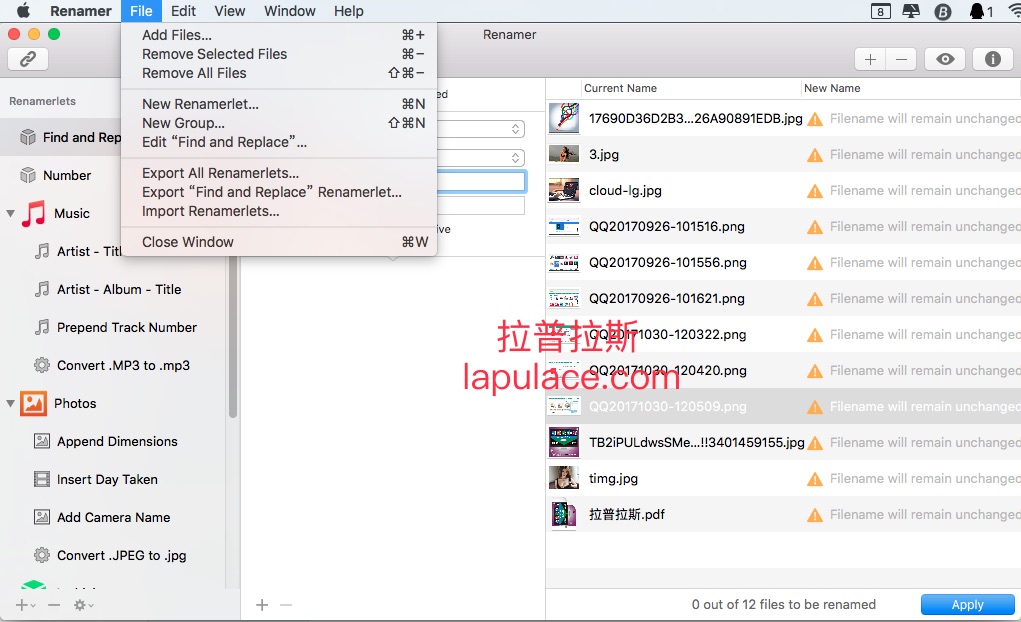1021x622 pixels.
Task: Click the thumbnail of TB2iPULdwsSMe jpg file
Action: [x=564, y=442]
